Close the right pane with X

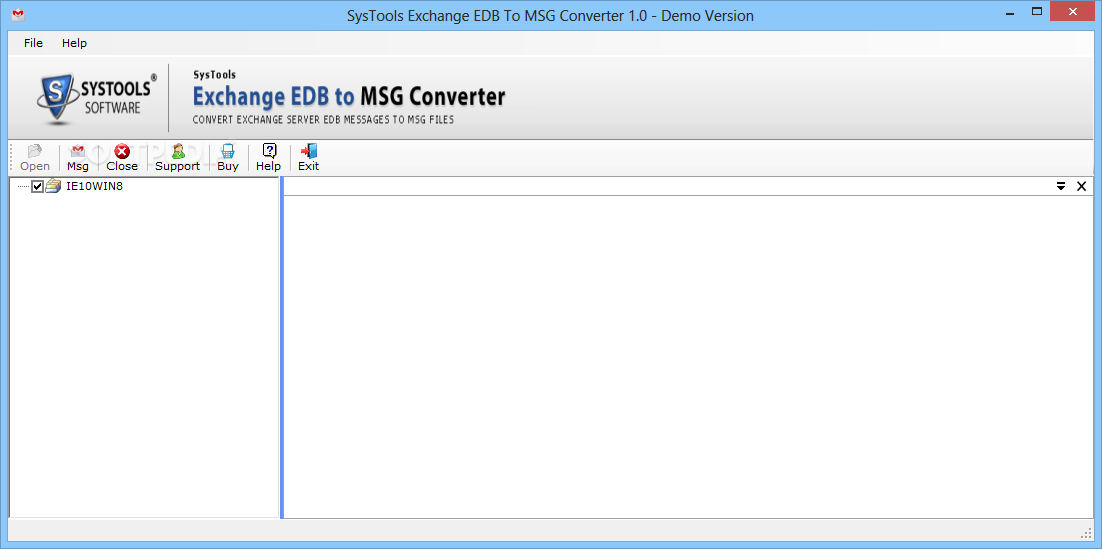coord(1082,186)
